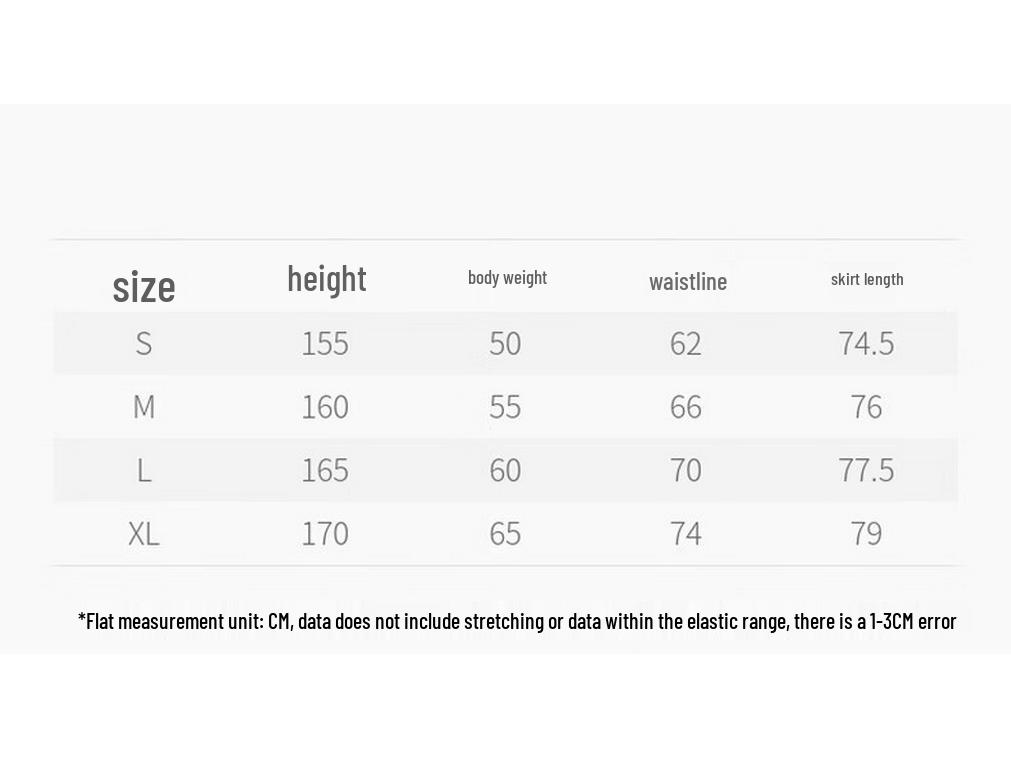Screen dimensions: 1011x759
Task: Click skirt length value 77.5
Action: (x=866, y=470)
